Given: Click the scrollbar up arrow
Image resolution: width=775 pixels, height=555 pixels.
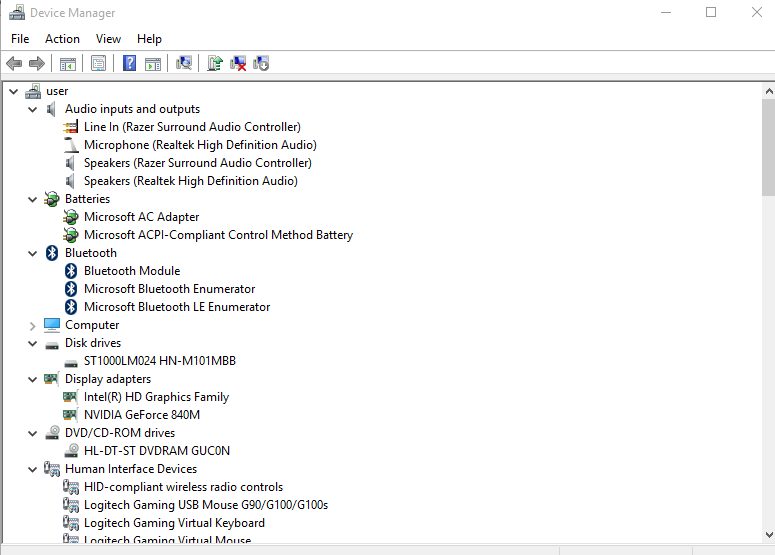Looking at the screenshot, I should click(x=769, y=91).
